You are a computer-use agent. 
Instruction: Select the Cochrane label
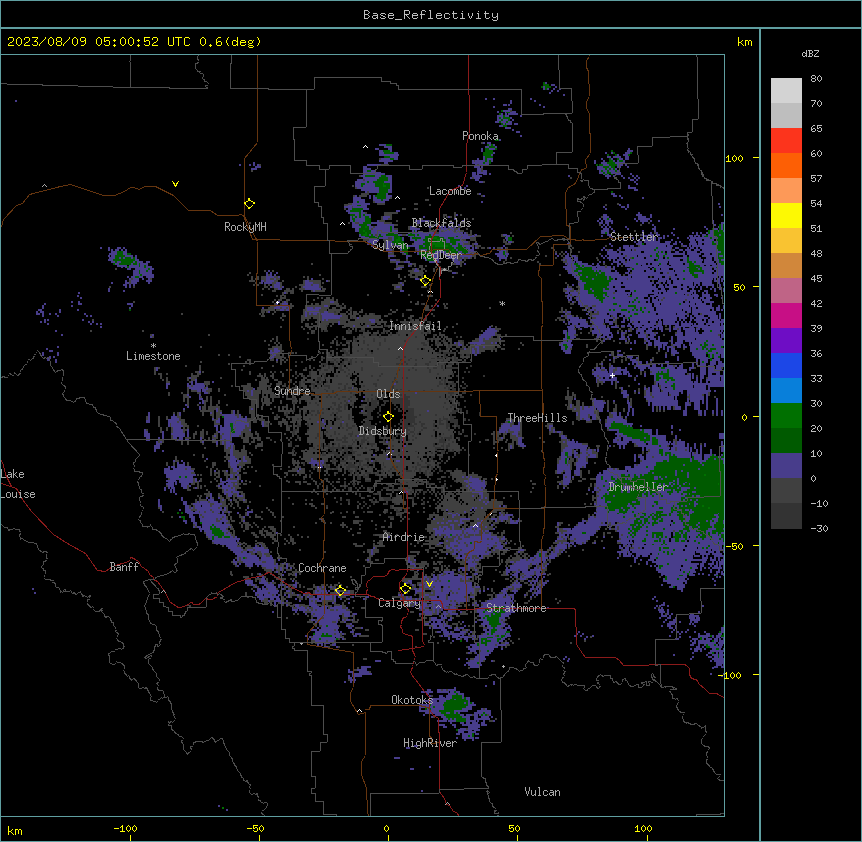pos(322,568)
